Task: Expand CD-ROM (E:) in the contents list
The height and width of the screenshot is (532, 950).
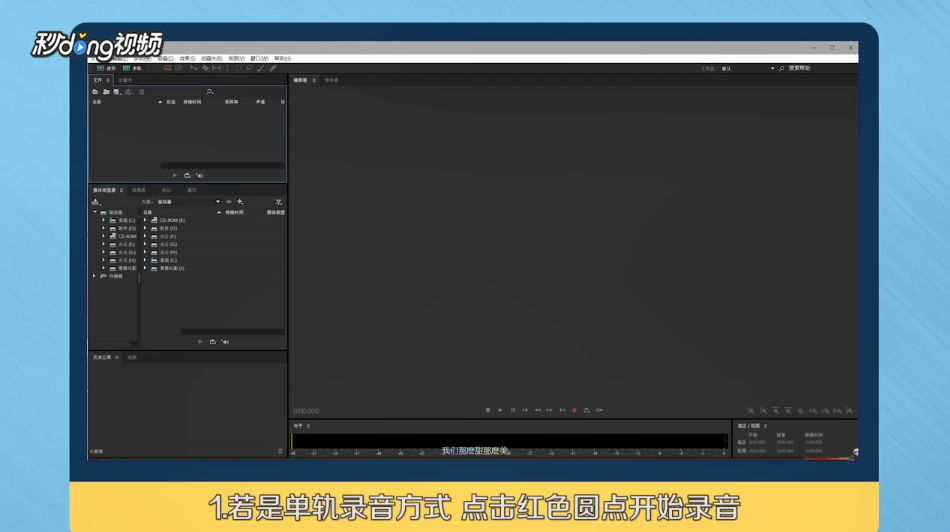Action: point(145,221)
